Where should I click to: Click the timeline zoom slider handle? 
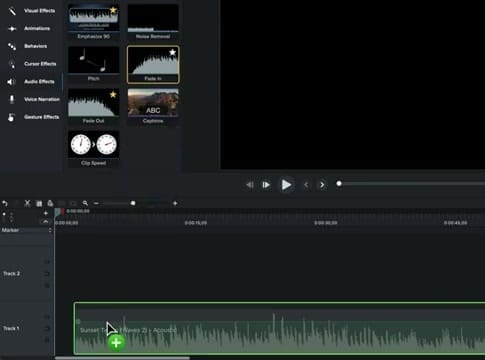(x=133, y=203)
